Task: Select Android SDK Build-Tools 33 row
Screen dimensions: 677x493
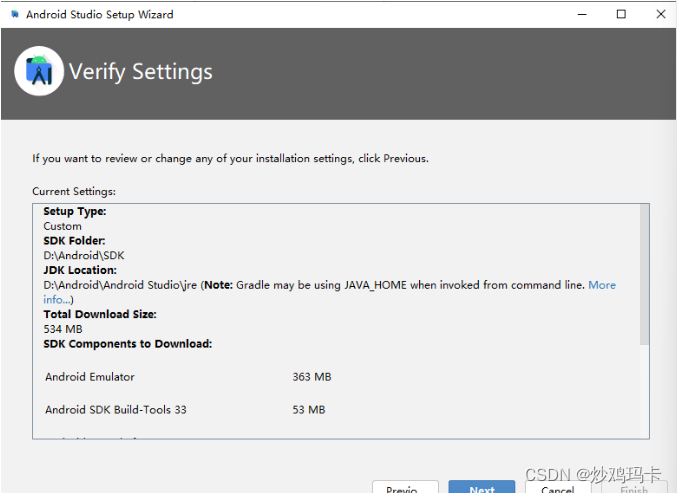Action: [185, 410]
